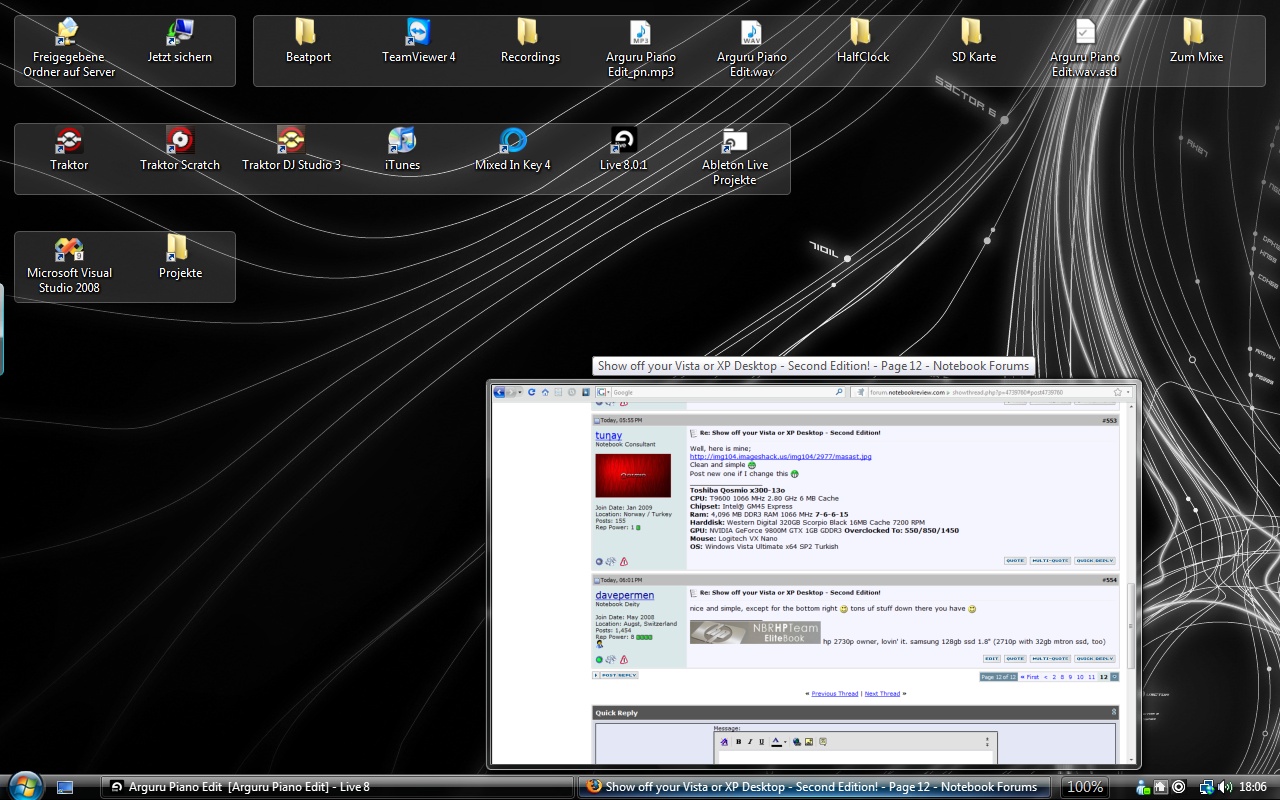Open the Beatport folder
Image resolution: width=1280 pixels, height=800 pixels.
(x=308, y=42)
